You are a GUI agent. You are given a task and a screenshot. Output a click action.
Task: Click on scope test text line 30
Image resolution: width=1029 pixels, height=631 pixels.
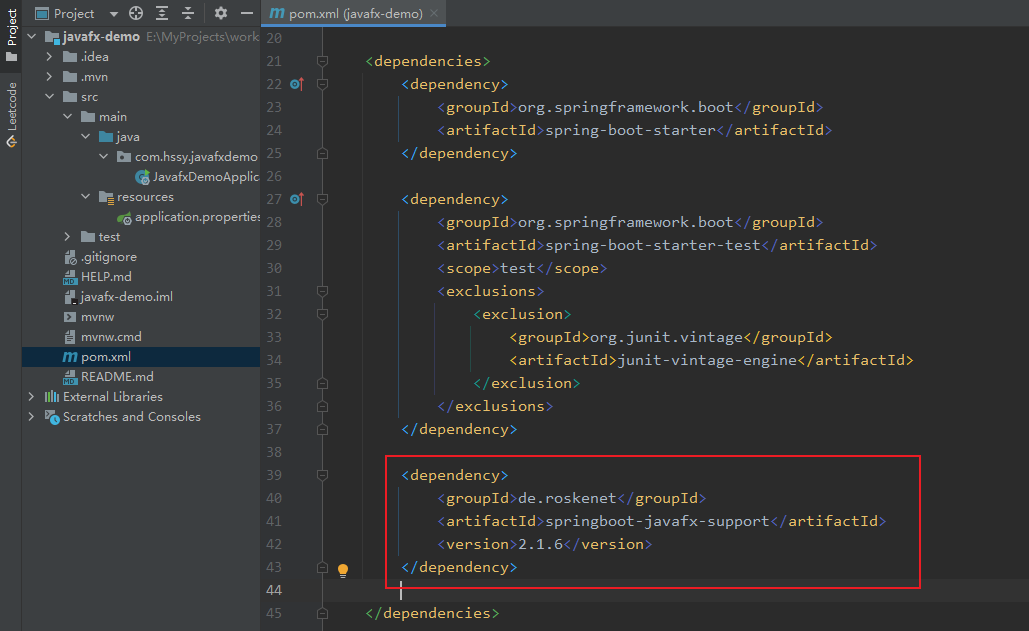pyautogui.click(x=518, y=268)
